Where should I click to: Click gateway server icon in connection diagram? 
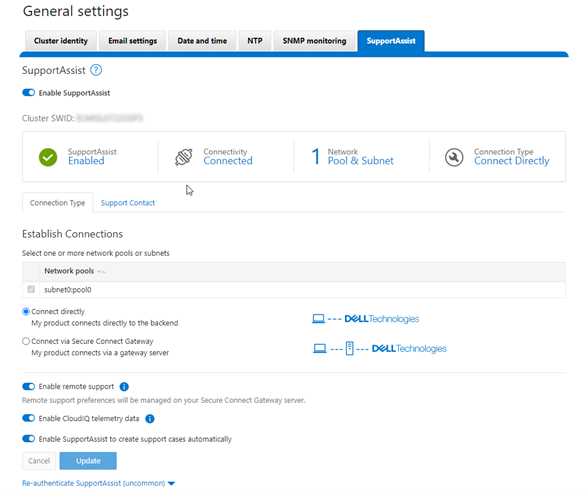[349, 348]
